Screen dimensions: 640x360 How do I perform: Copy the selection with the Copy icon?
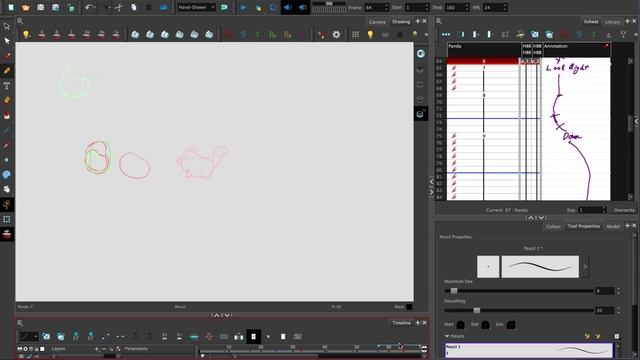133,7
